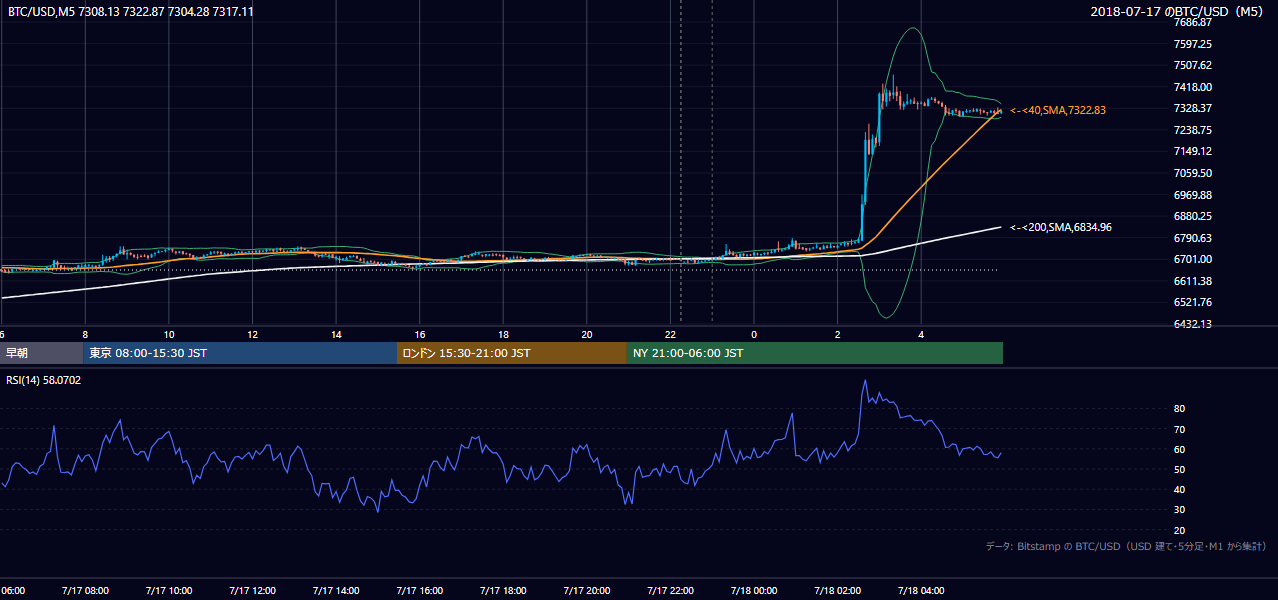Select the 7149.12 price label

1193,151
